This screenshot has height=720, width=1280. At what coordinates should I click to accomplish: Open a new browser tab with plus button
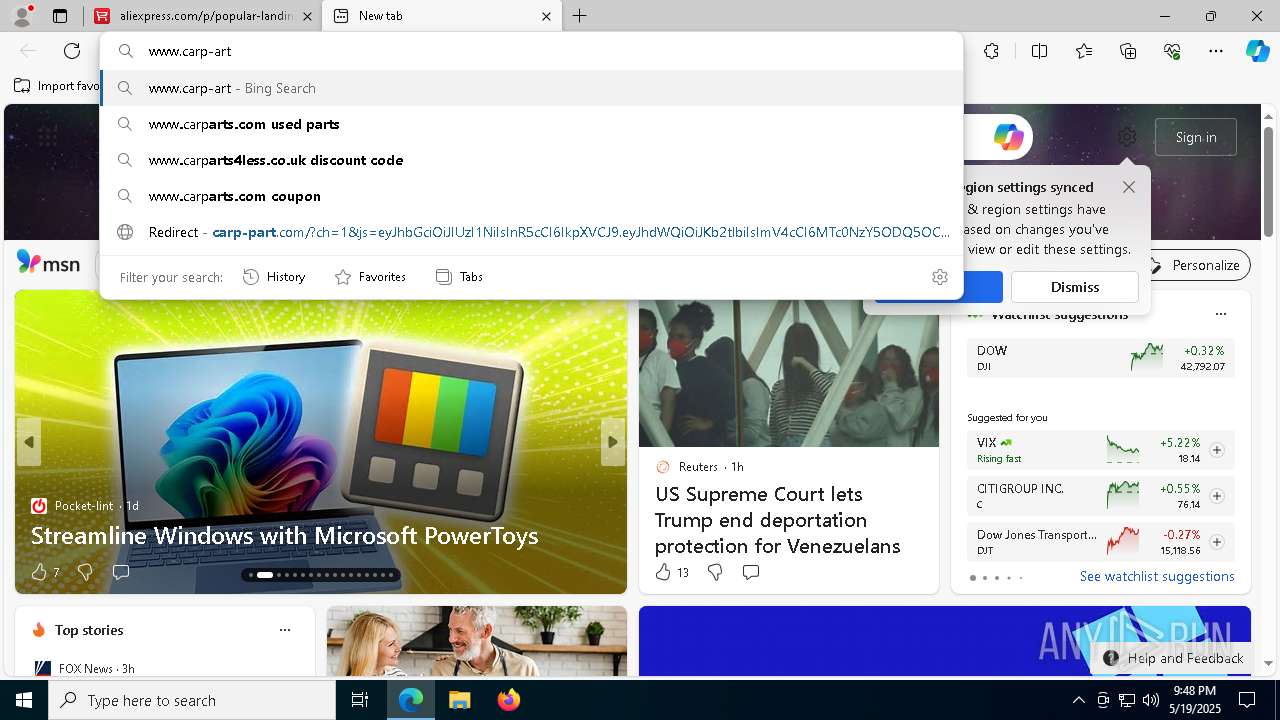580,16
